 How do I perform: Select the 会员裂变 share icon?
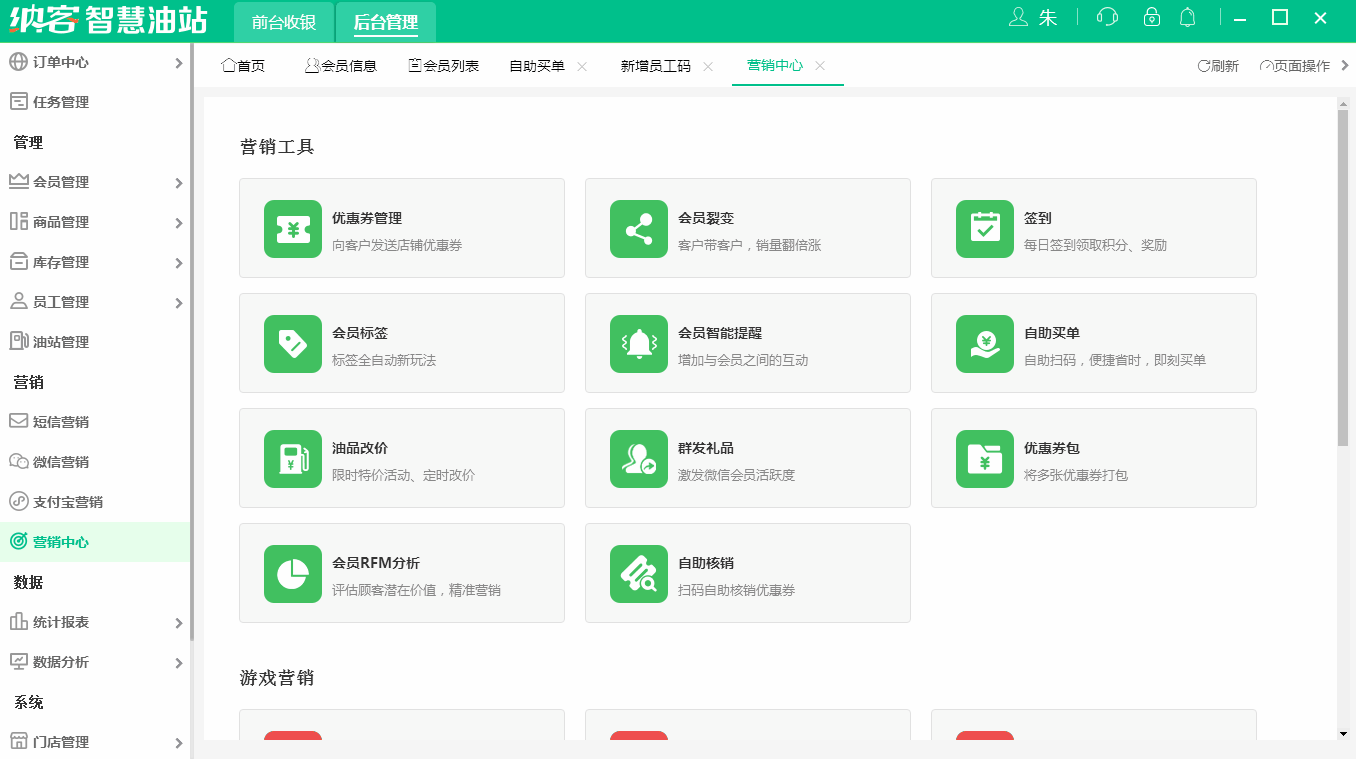point(638,228)
